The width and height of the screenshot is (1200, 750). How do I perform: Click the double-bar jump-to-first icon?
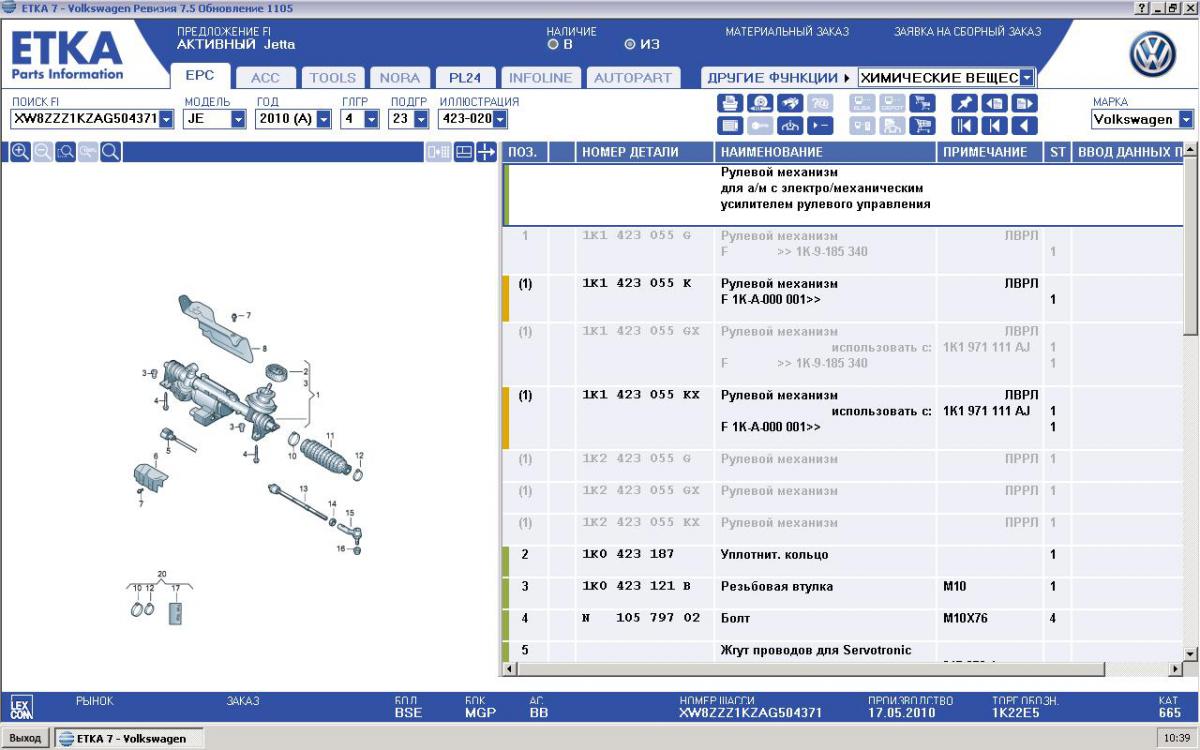[964, 126]
